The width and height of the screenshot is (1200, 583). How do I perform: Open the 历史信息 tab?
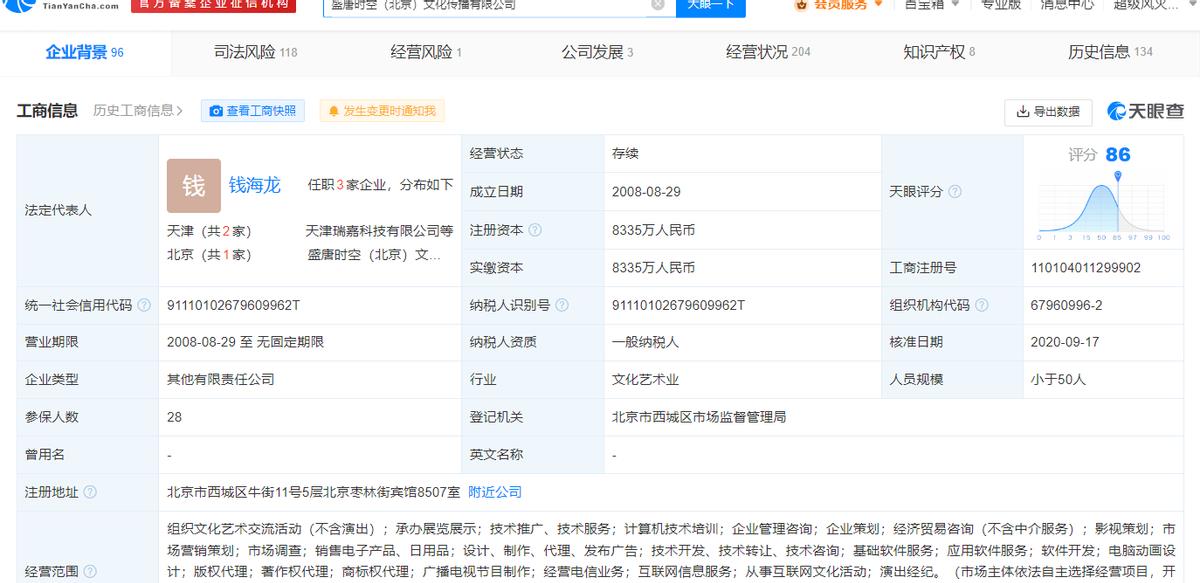click(1111, 52)
